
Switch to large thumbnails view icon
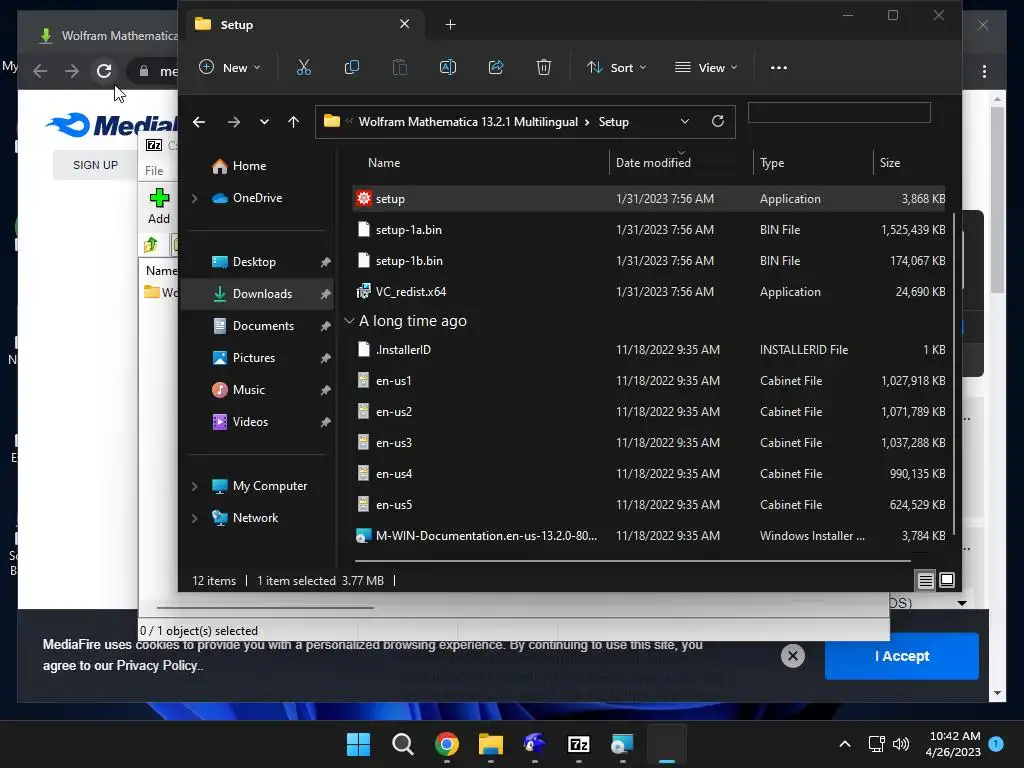coord(947,580)
